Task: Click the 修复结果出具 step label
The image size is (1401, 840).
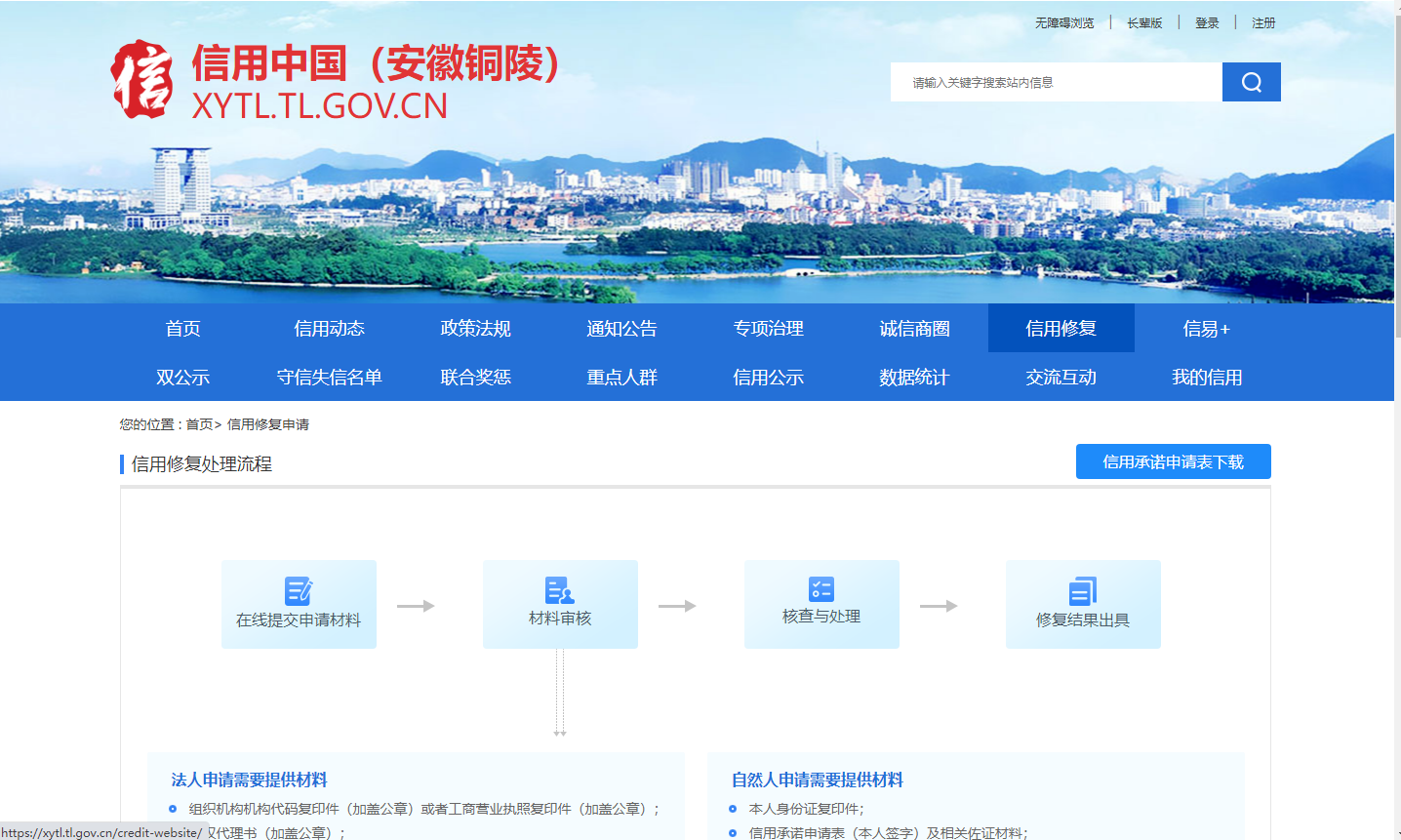Action: point(1083,620)
